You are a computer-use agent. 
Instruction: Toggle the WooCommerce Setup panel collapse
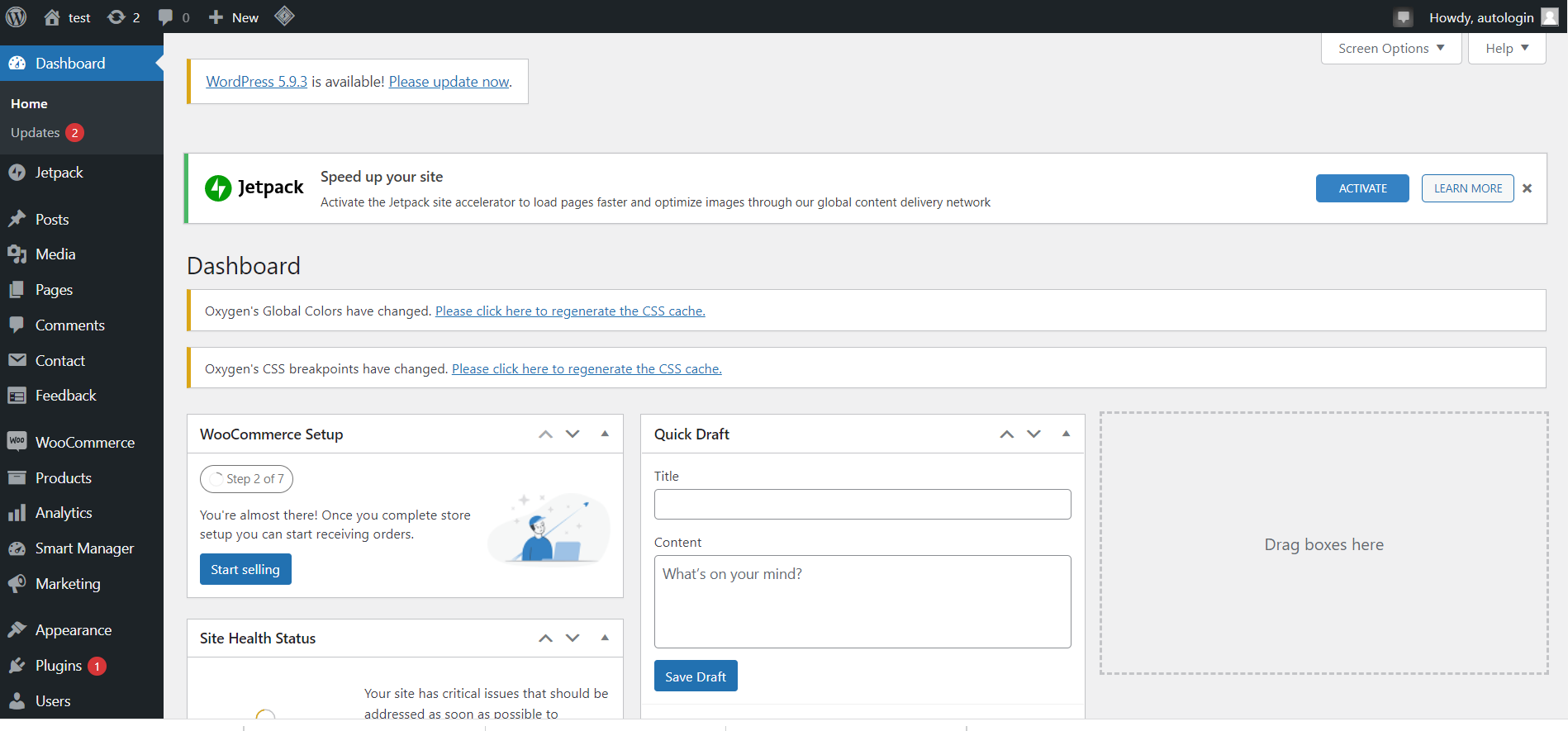click(x=605, y=434)
